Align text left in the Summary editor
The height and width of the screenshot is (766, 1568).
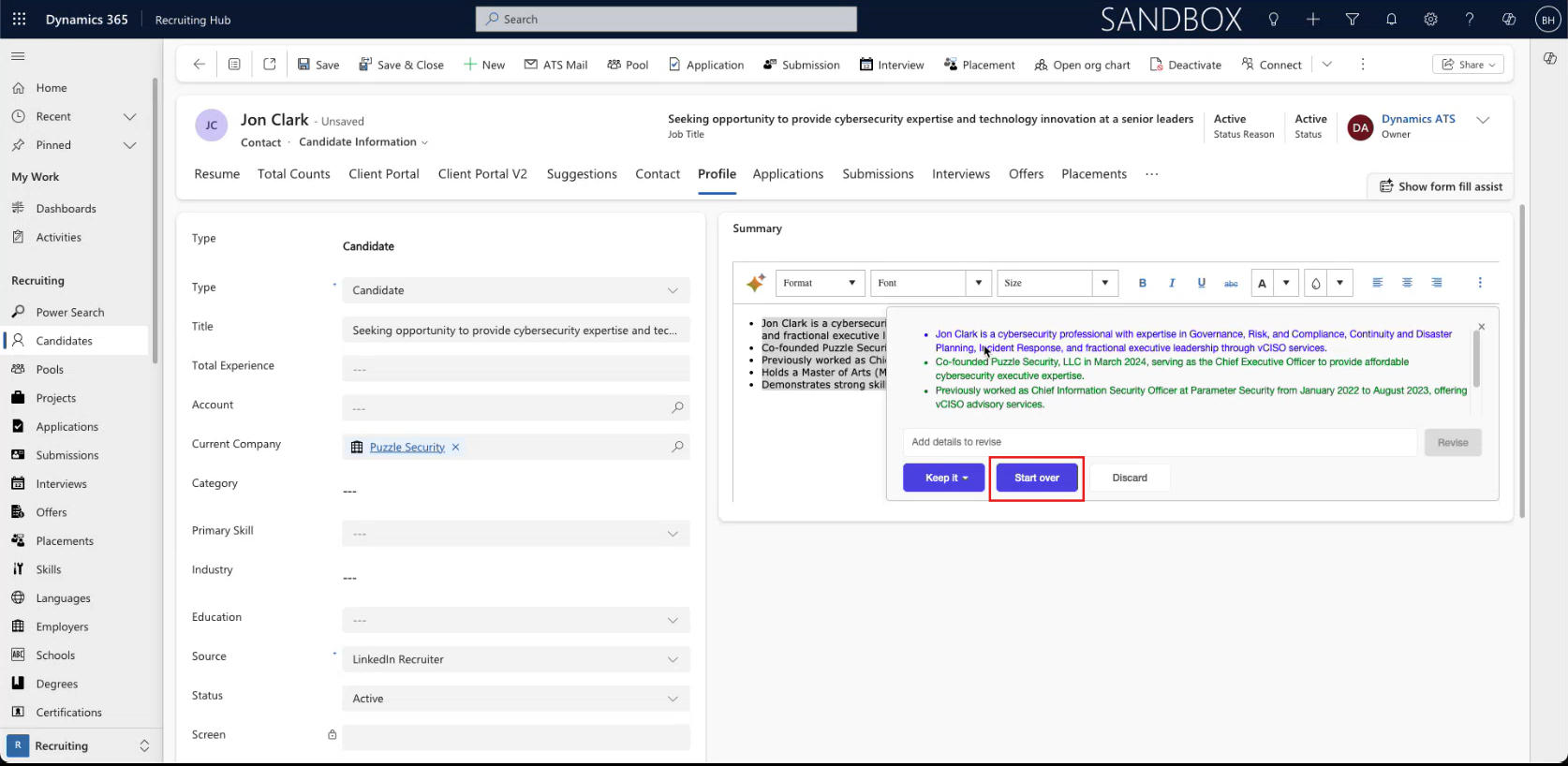click(x=1377, y=283)
